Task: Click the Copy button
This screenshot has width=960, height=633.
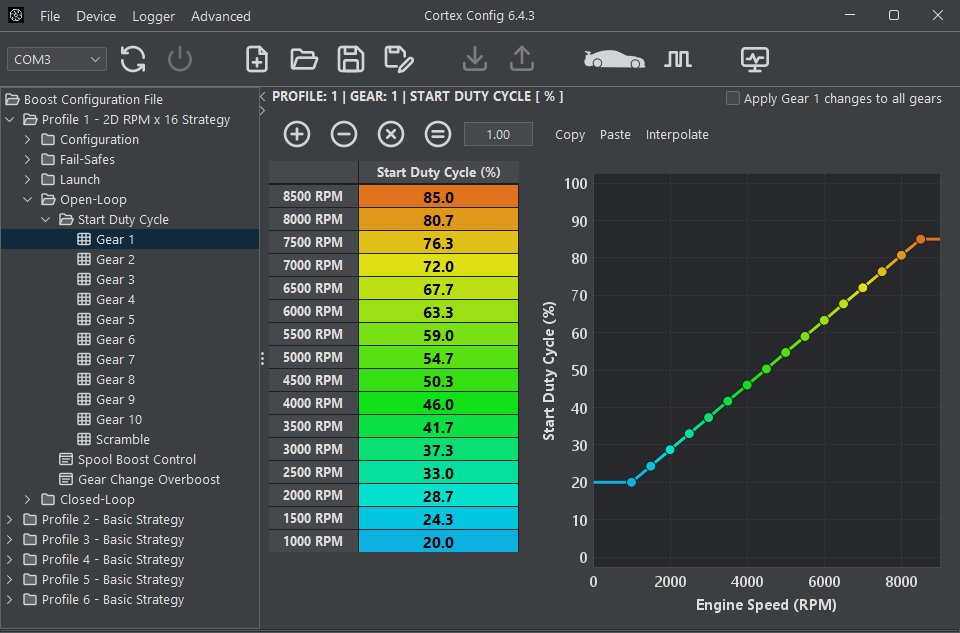Action: pyautogui.click(x=570, y=135)
